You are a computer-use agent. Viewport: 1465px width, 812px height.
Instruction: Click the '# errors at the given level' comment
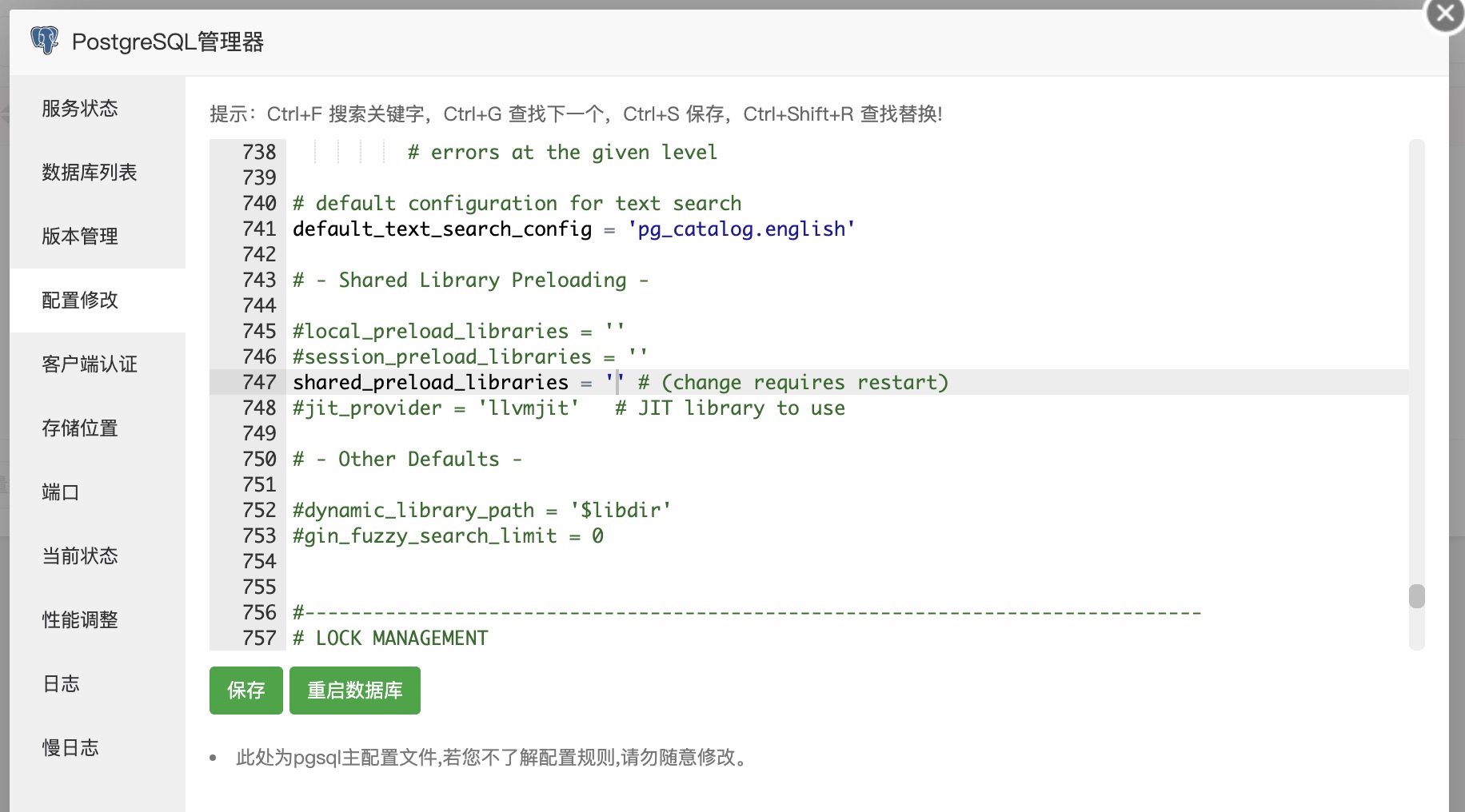562,152
